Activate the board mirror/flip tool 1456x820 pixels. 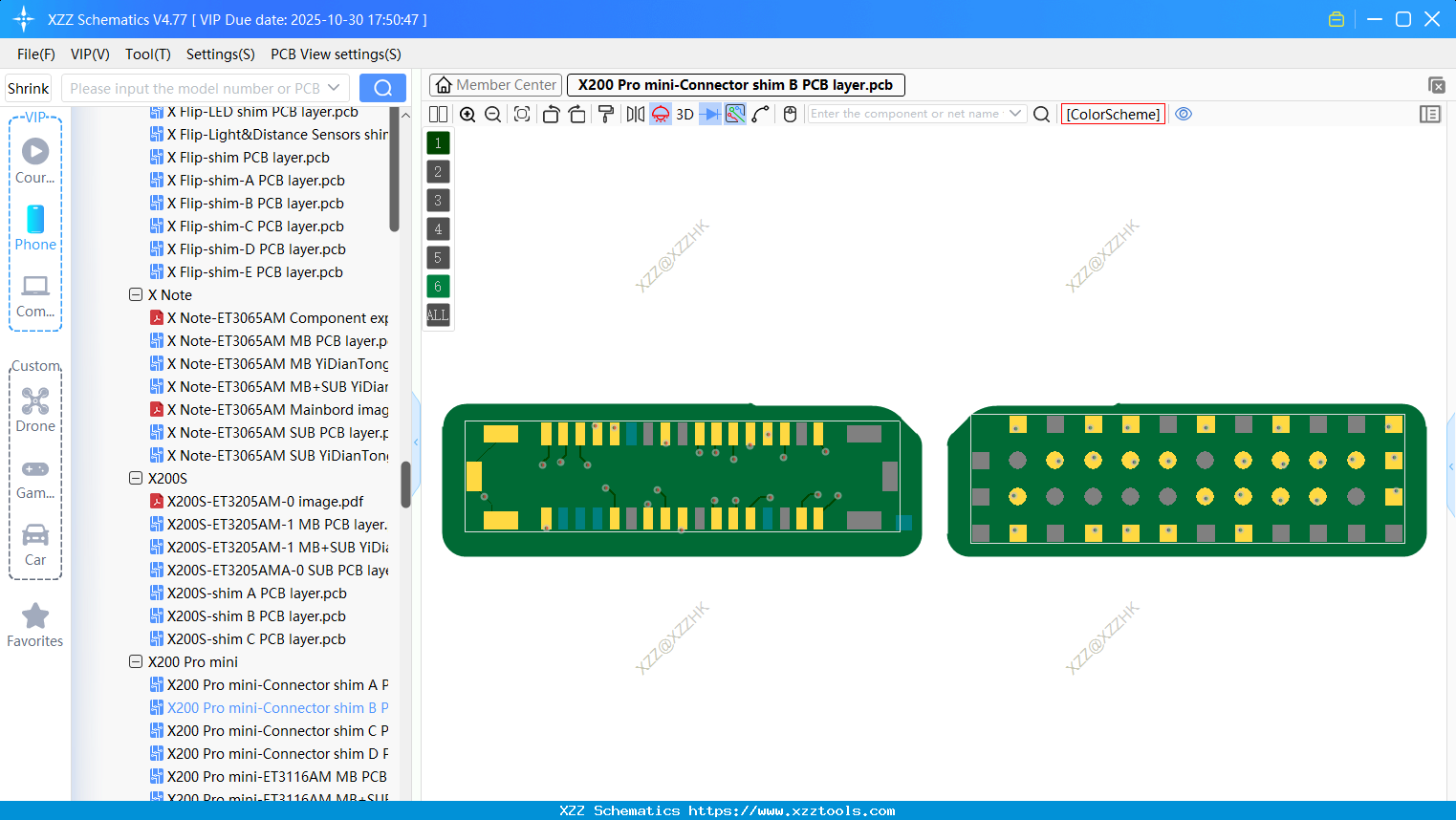click(635, 114)
